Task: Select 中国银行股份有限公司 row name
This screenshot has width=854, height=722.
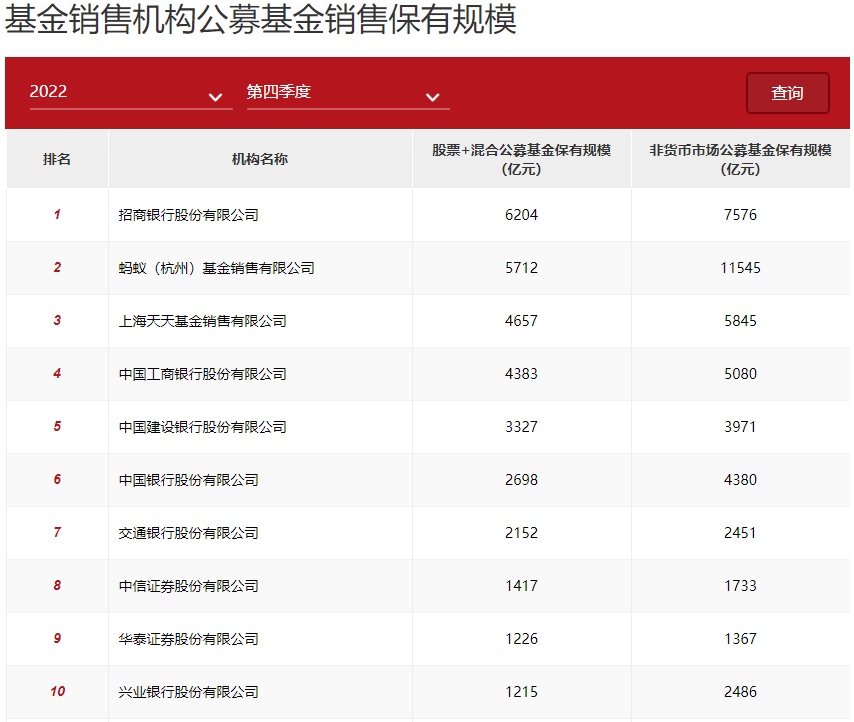Action: click(x=188, y=480)
